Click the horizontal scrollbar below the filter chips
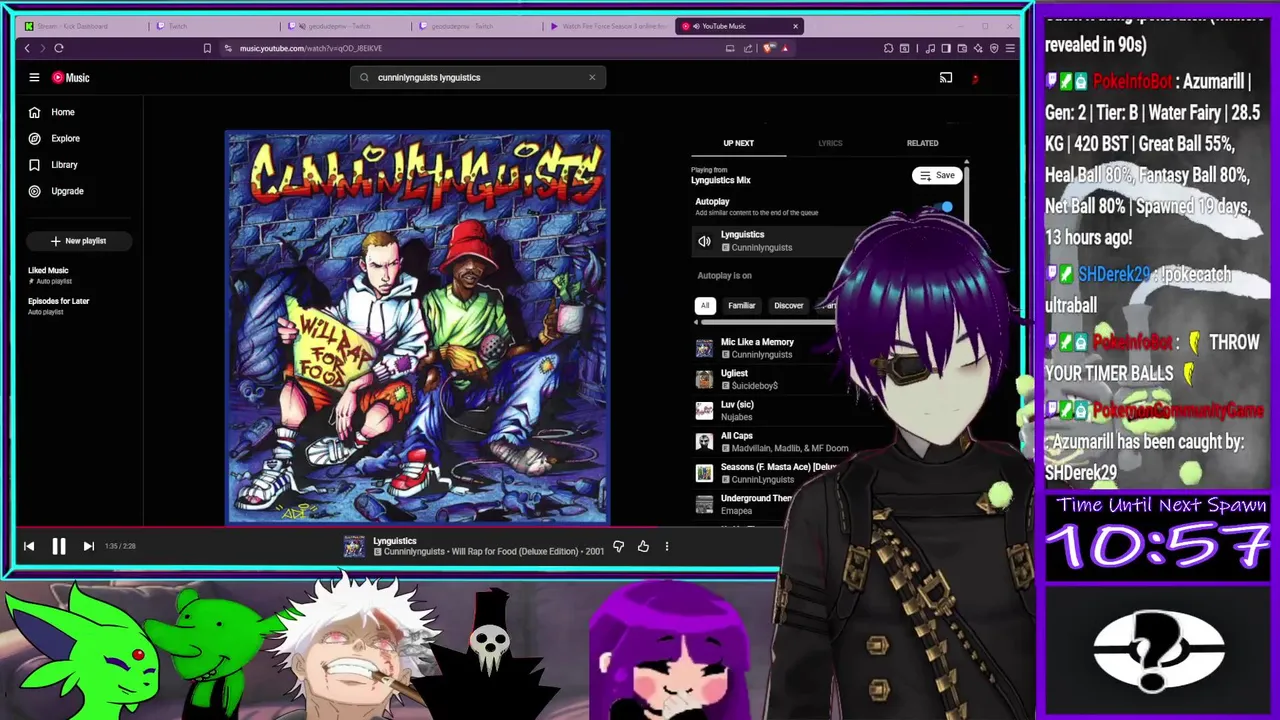The image size is (1280, 720). pos(765,322)
